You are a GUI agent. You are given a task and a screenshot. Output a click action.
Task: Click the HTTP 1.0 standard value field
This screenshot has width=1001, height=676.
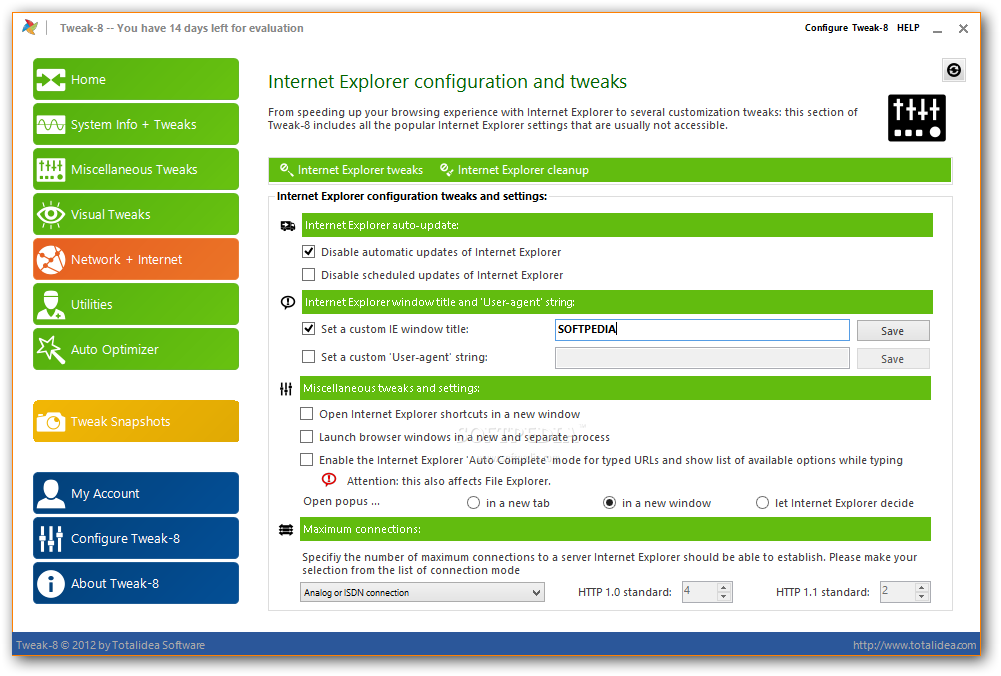(699, 592)
